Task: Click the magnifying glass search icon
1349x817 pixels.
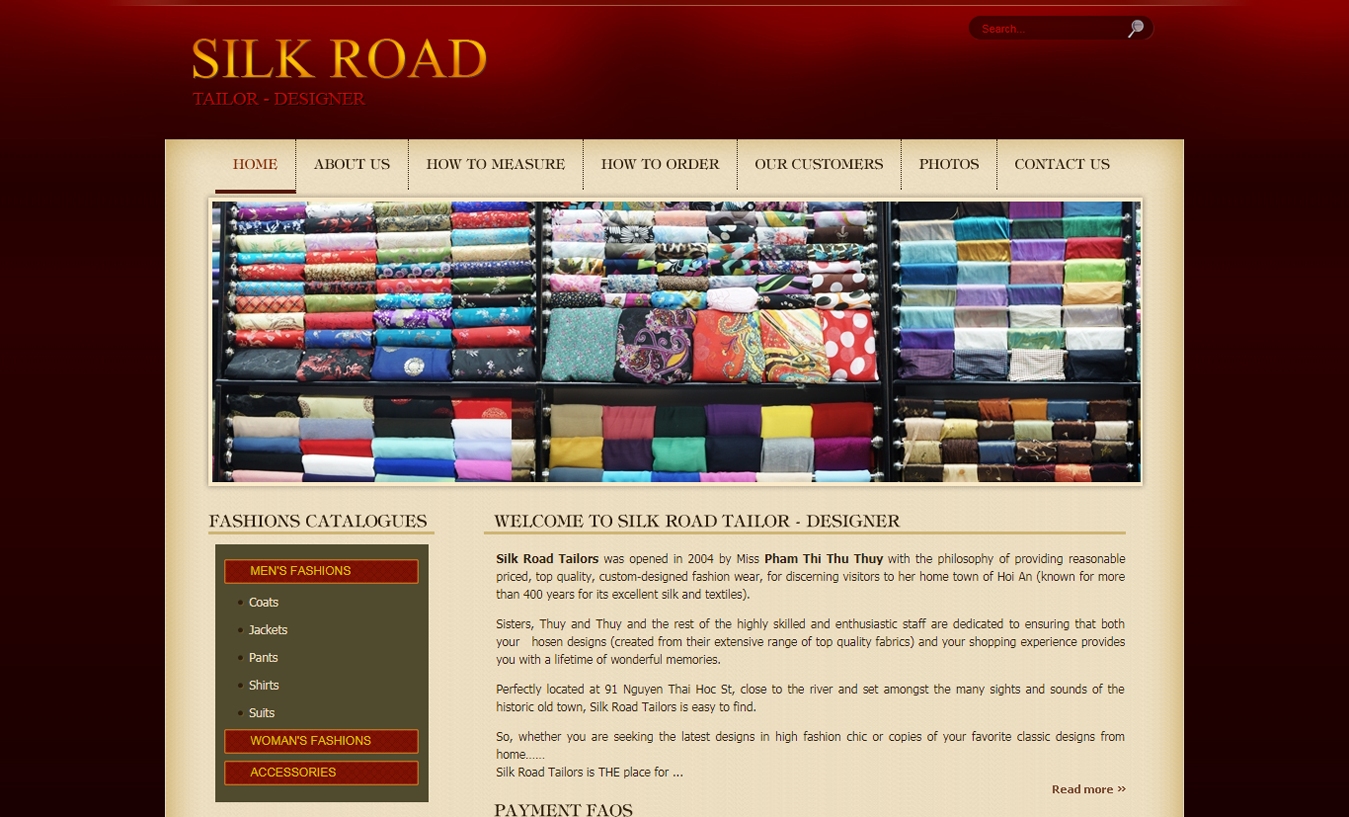Action: click(1135, 29)
